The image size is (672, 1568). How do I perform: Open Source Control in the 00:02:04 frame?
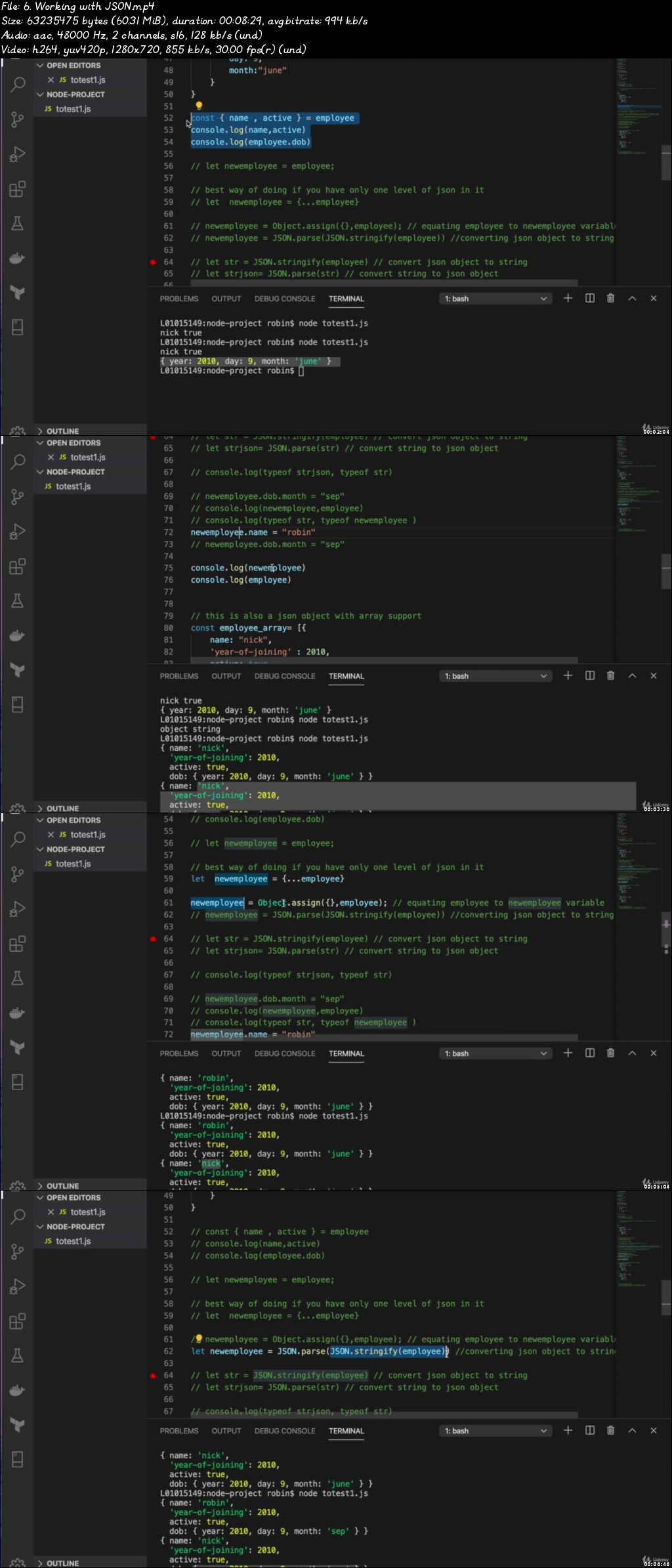click(x=18, y=119)
